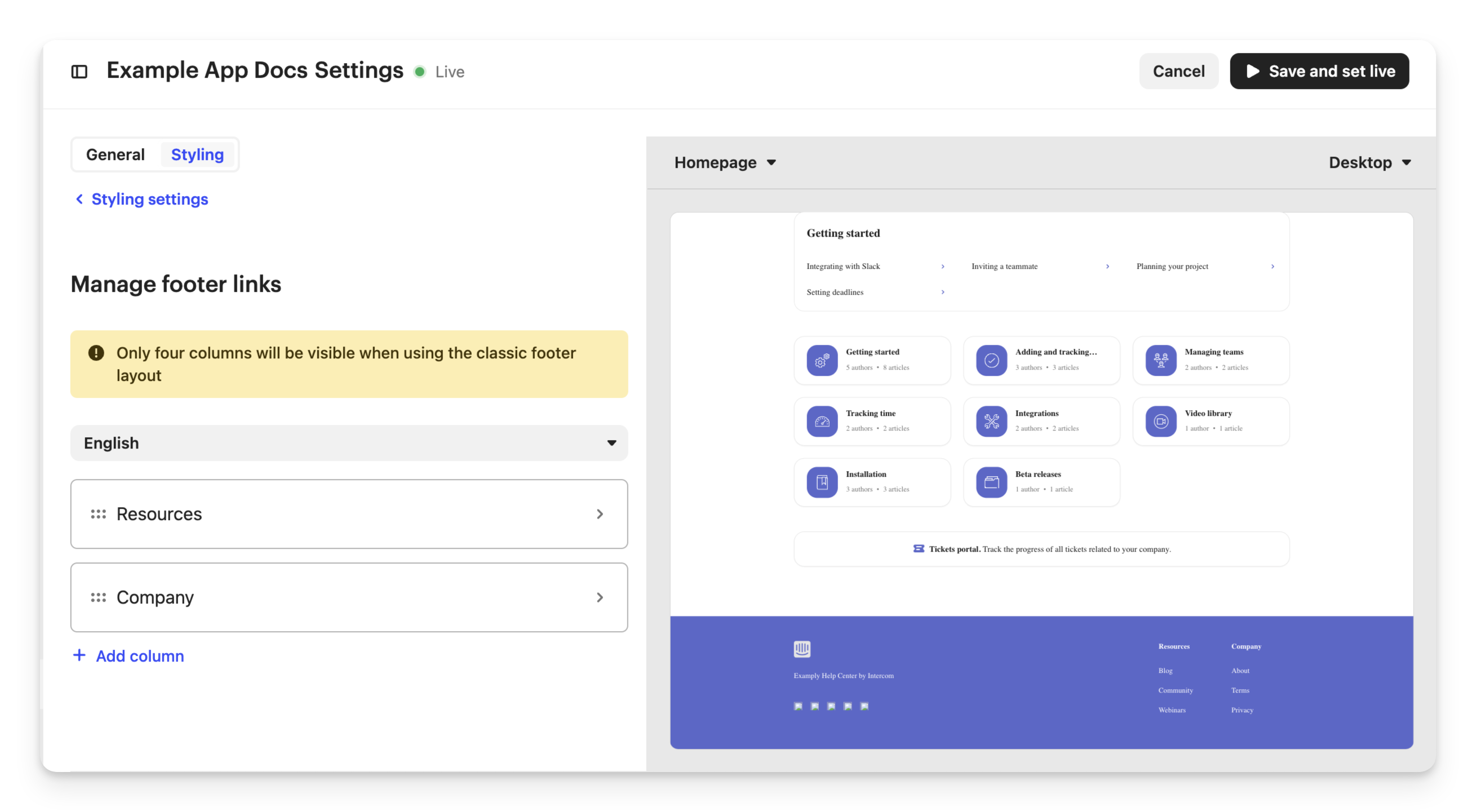Click the Managing teams people icon
This screenshot has height=812, width=1476.
coord(1160,360)
